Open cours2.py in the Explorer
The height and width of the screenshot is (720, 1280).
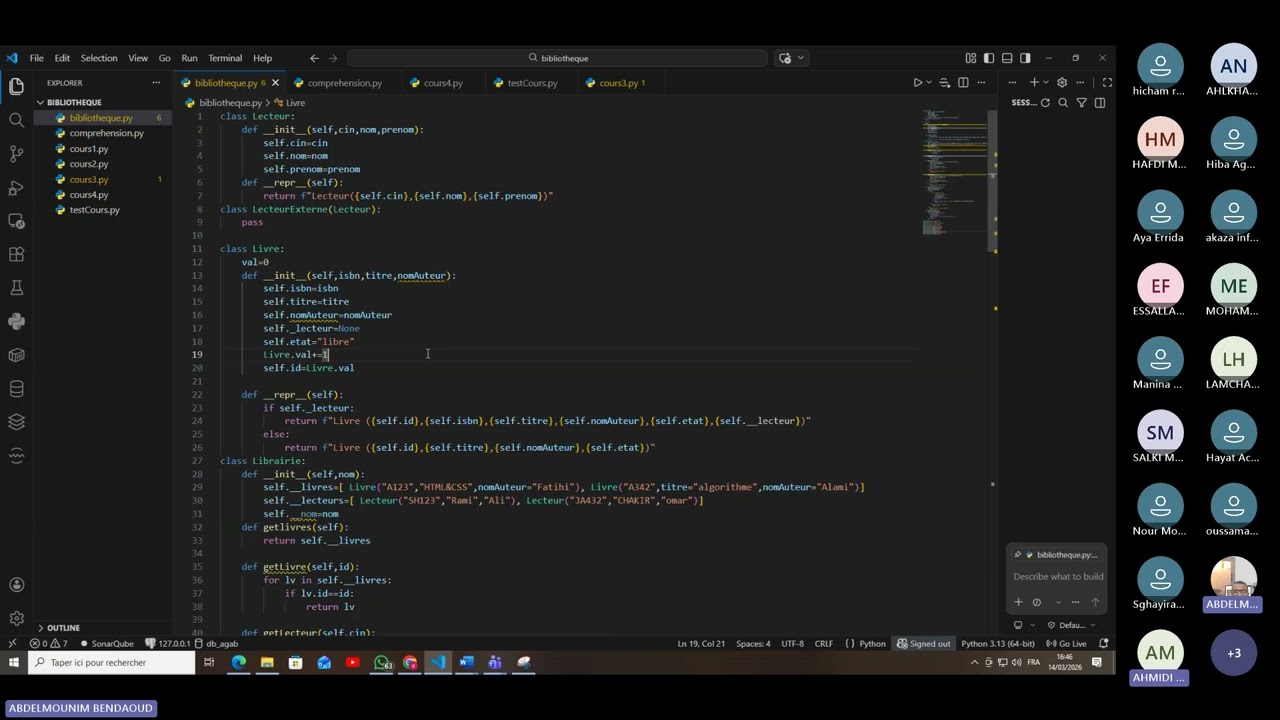tap(89, 164)
